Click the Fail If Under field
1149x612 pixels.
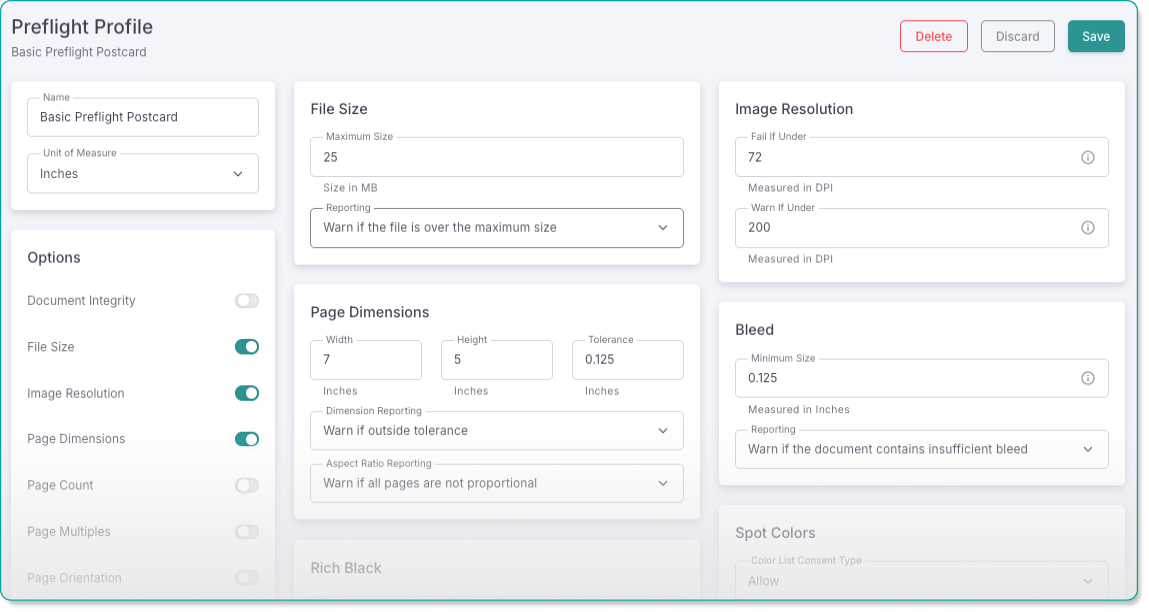[922, 157]
